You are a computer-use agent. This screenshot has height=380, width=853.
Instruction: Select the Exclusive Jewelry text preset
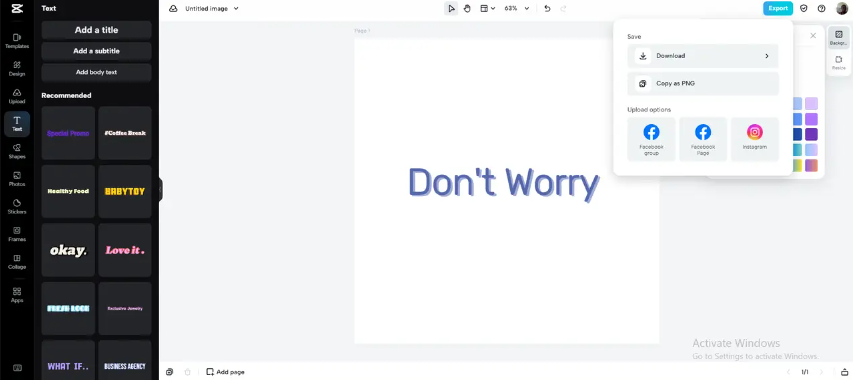tap(125, 308)
